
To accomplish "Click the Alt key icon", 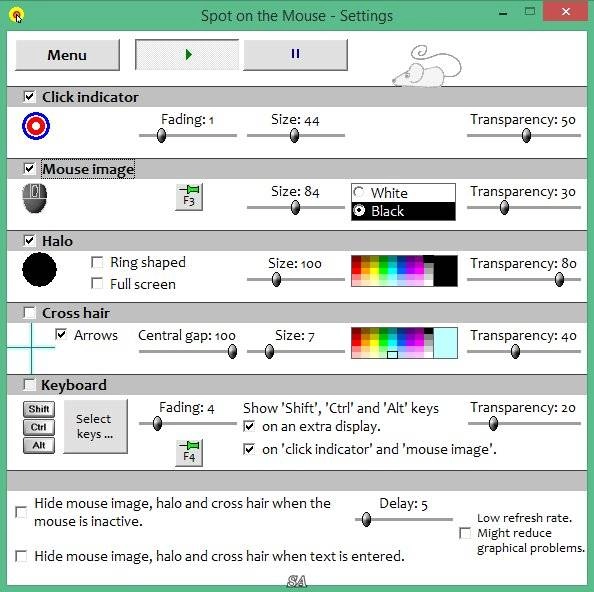I will pos(39,445).
